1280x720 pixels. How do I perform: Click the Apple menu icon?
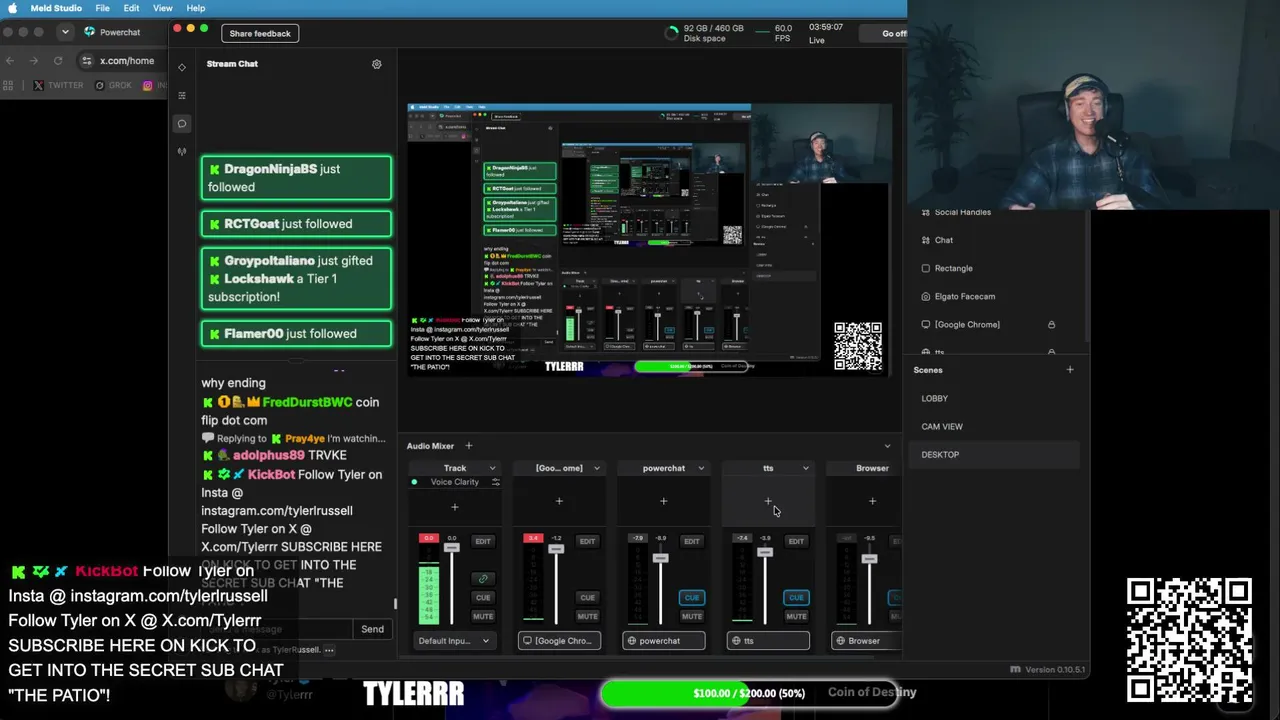tap(13, 8)
